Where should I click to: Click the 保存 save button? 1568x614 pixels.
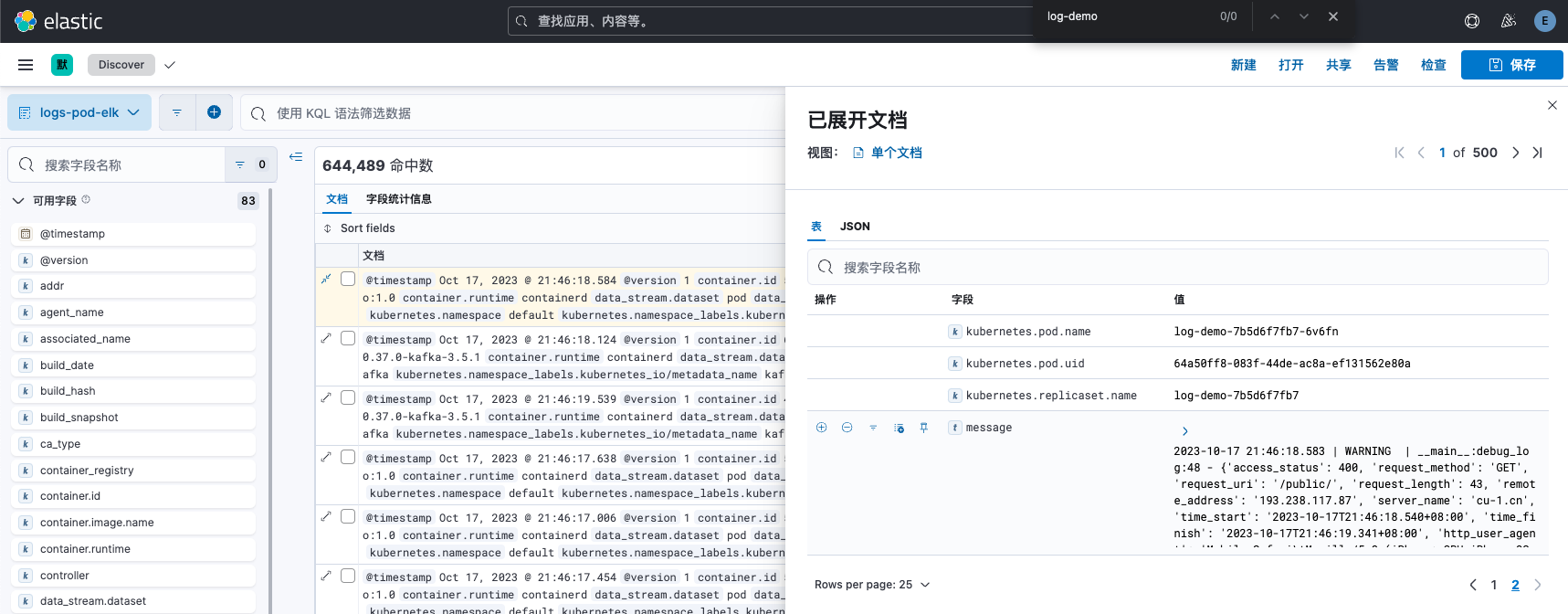pos(1511,65)
